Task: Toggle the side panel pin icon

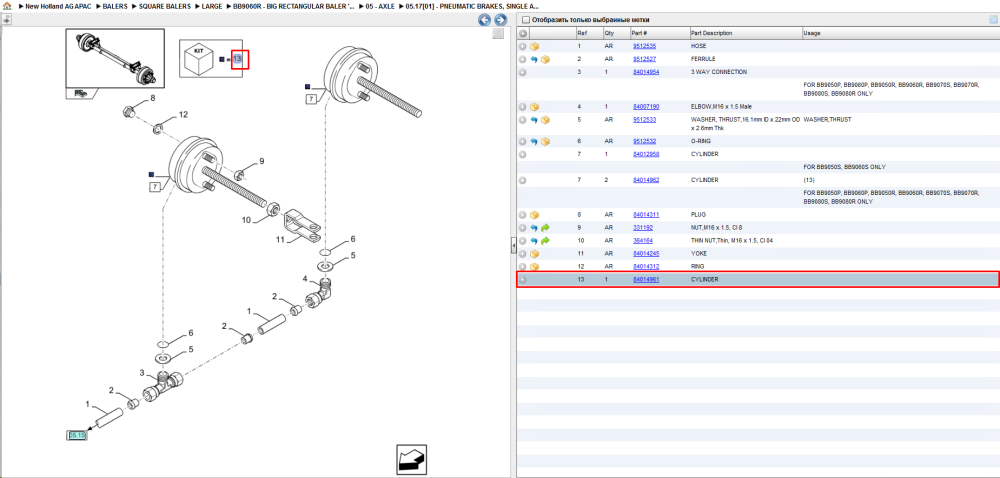Action: [6, 19]
